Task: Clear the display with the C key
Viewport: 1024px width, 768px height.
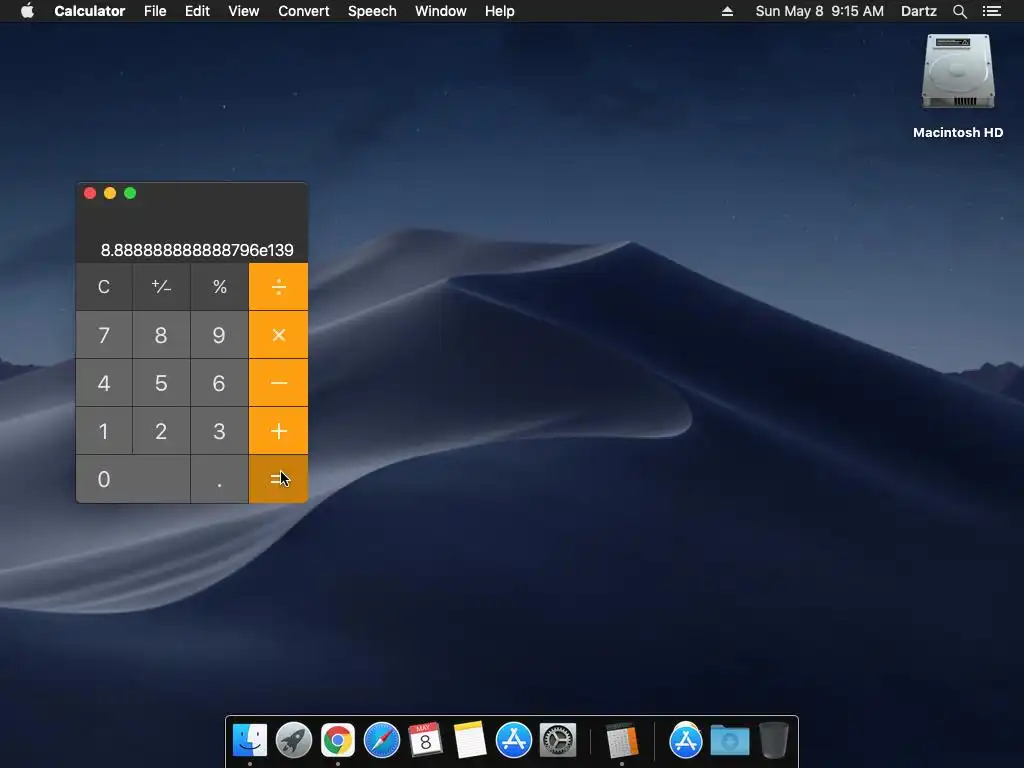Action: tap(104, 287)
